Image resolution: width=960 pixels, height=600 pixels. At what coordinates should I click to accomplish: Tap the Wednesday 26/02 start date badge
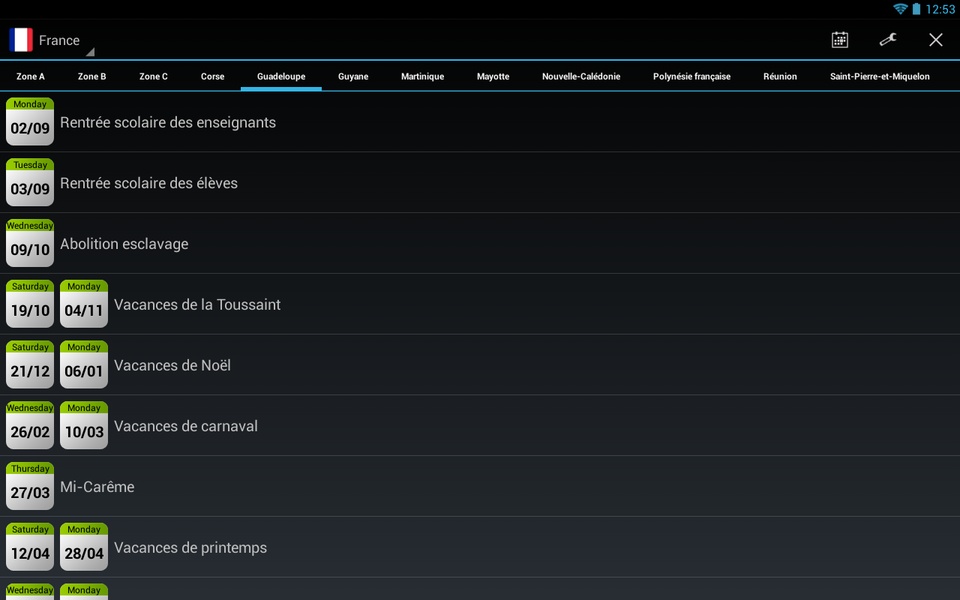click(x=30, y=425)
